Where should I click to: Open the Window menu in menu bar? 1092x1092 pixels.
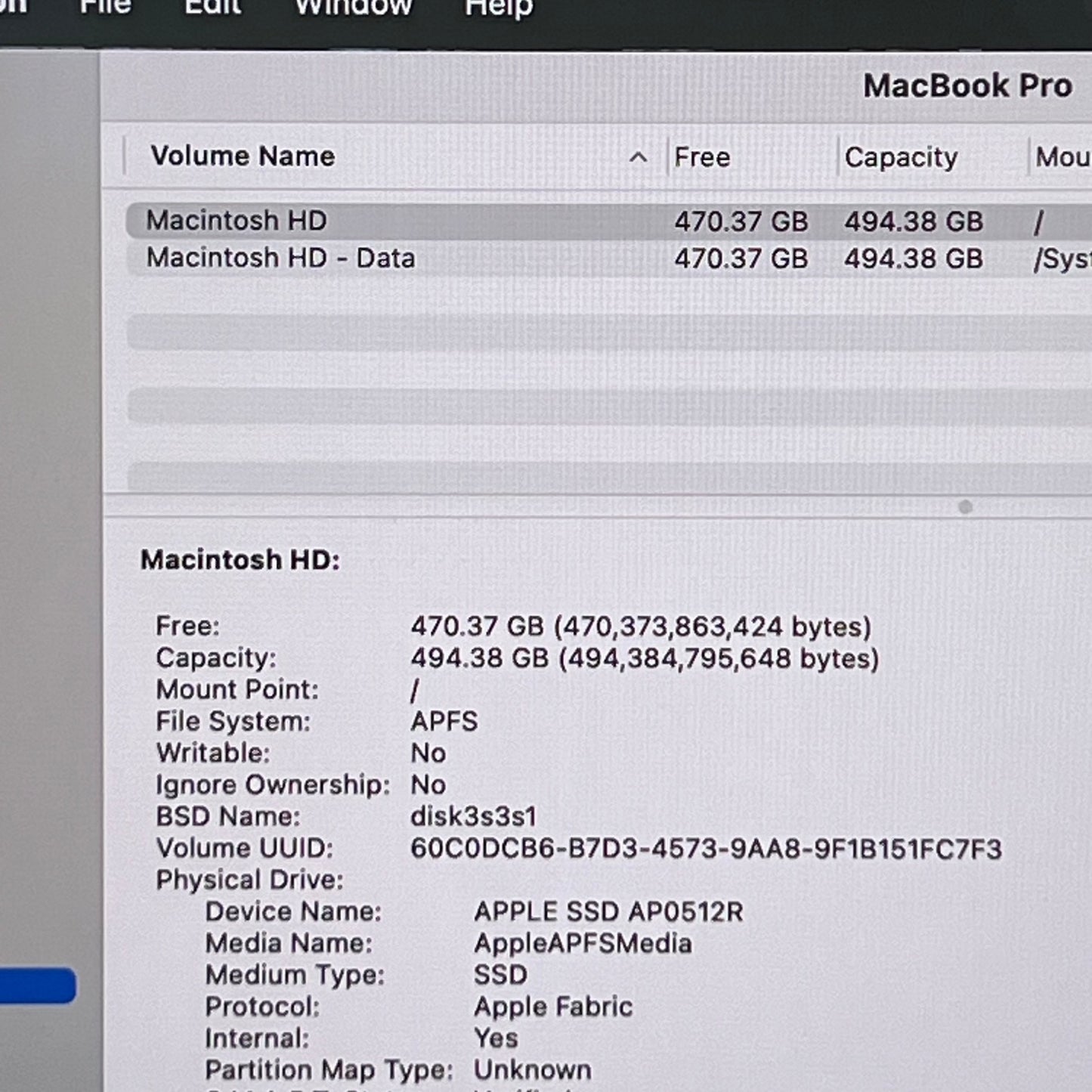pyautogui.click(x=353, y=8)
